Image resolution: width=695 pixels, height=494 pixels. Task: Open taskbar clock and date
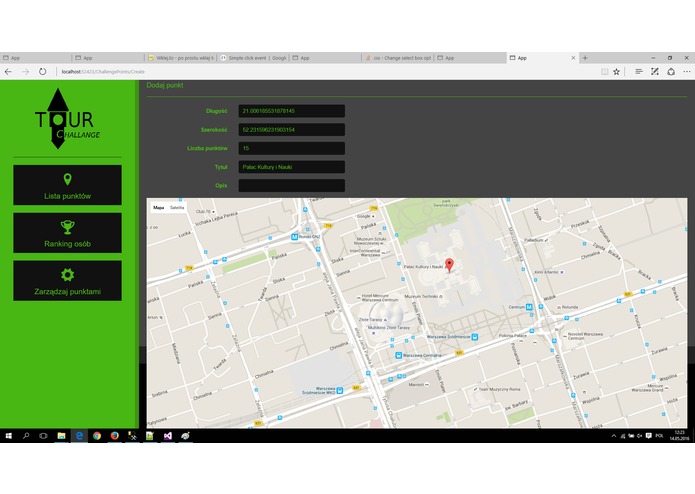click(x=679, y=436)
